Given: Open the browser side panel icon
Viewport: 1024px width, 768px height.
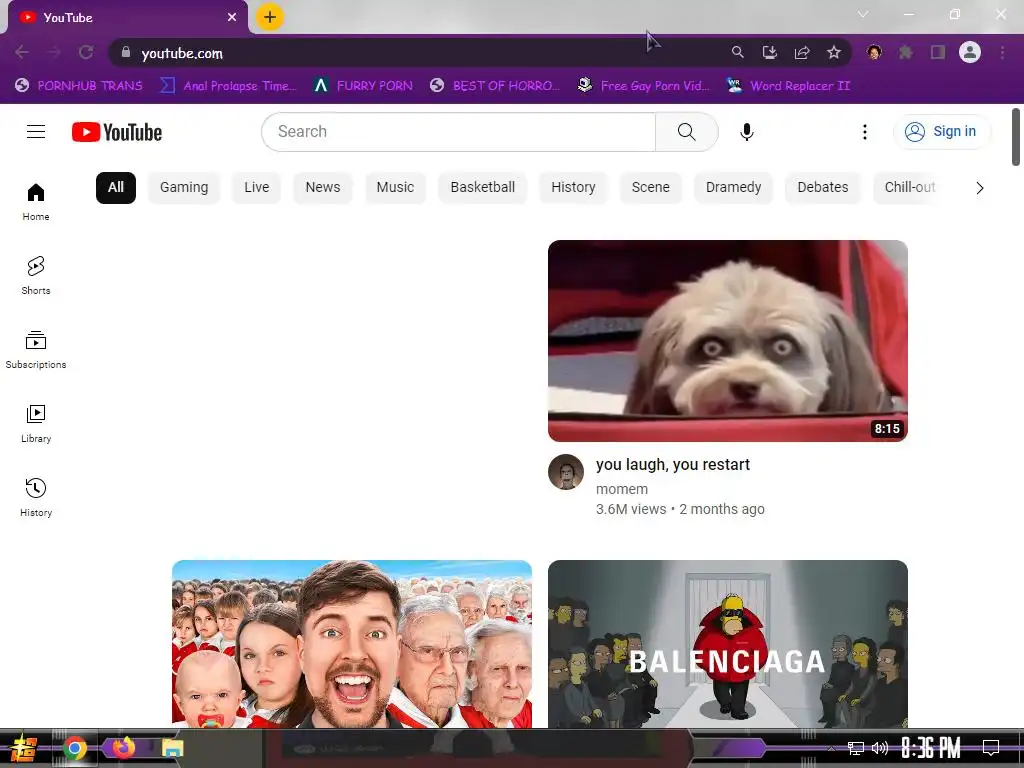Looking at the screenshot, I should [x=938, y=52].
